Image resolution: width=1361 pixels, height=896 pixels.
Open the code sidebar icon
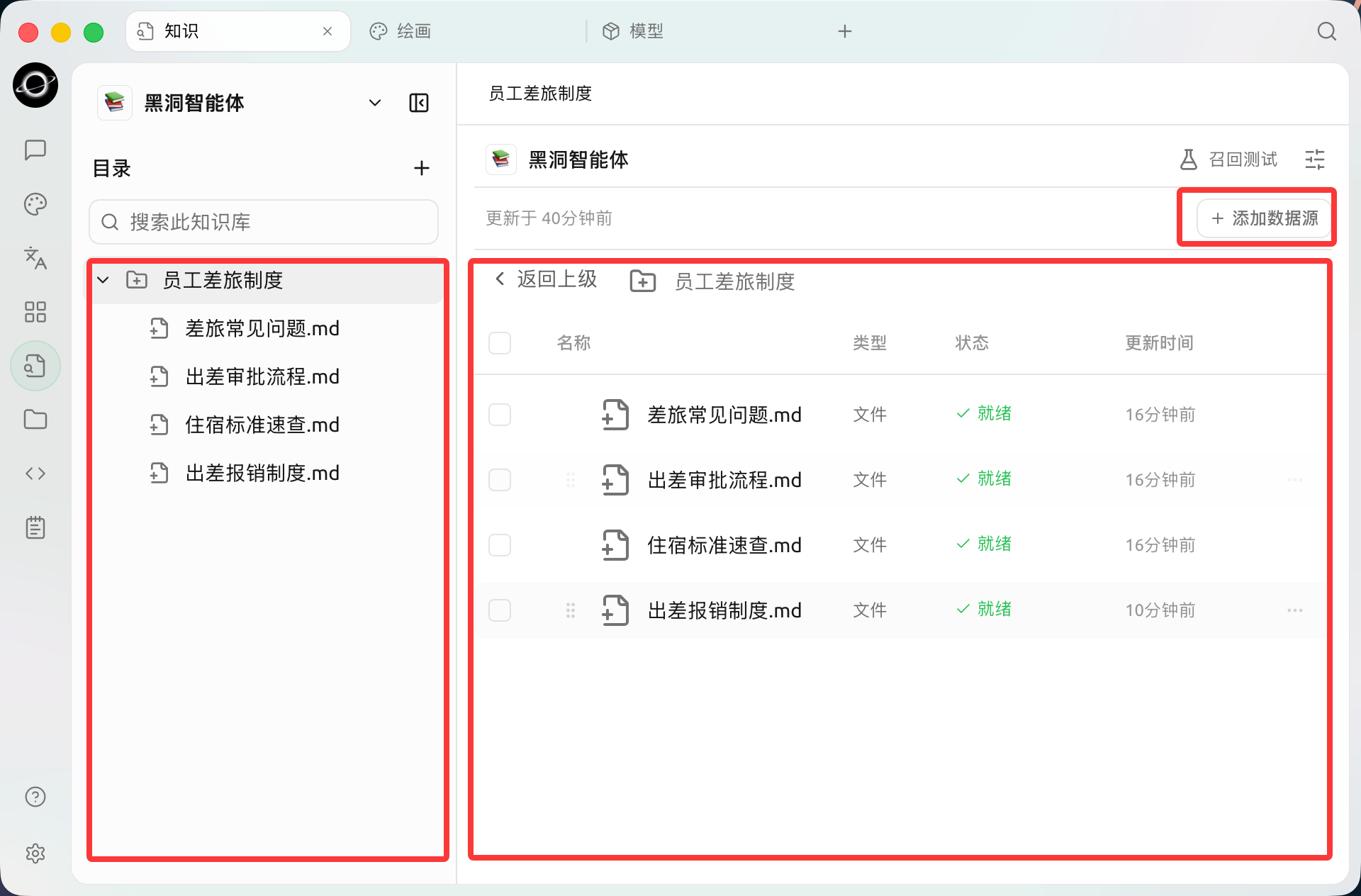35,474
